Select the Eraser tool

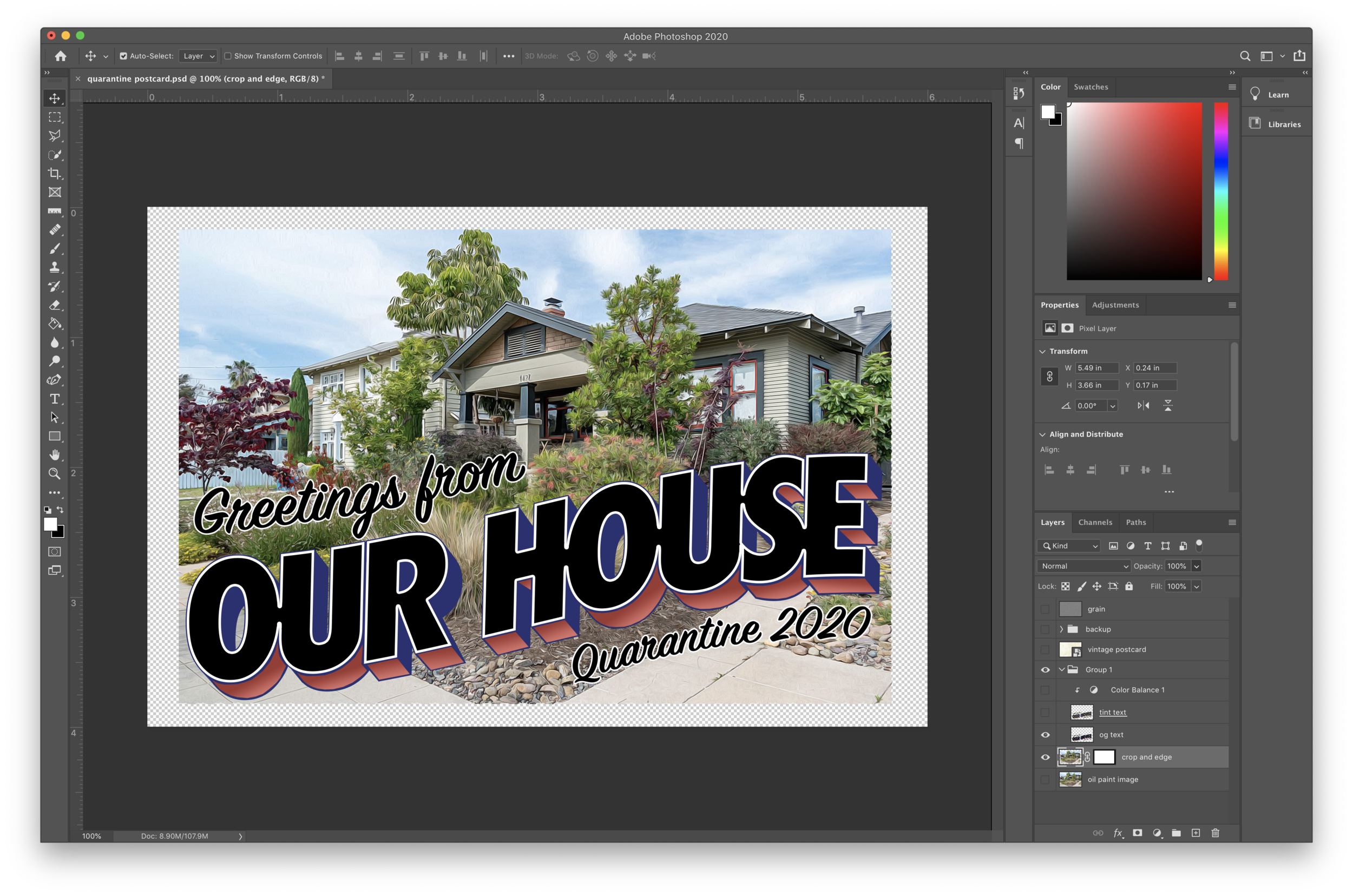click(54, 305)
